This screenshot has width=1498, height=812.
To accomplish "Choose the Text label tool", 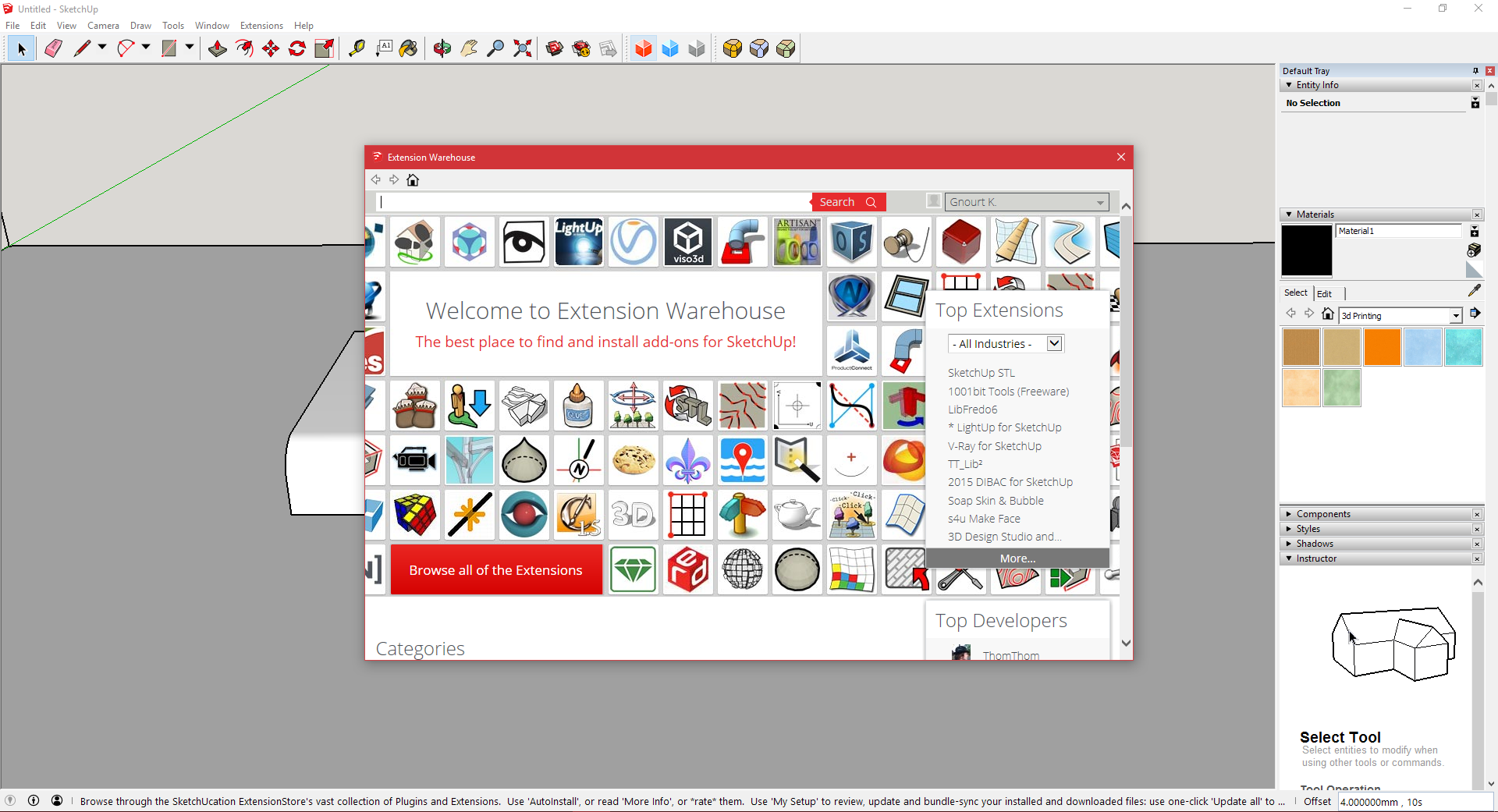I will click(x=384, y=49).
